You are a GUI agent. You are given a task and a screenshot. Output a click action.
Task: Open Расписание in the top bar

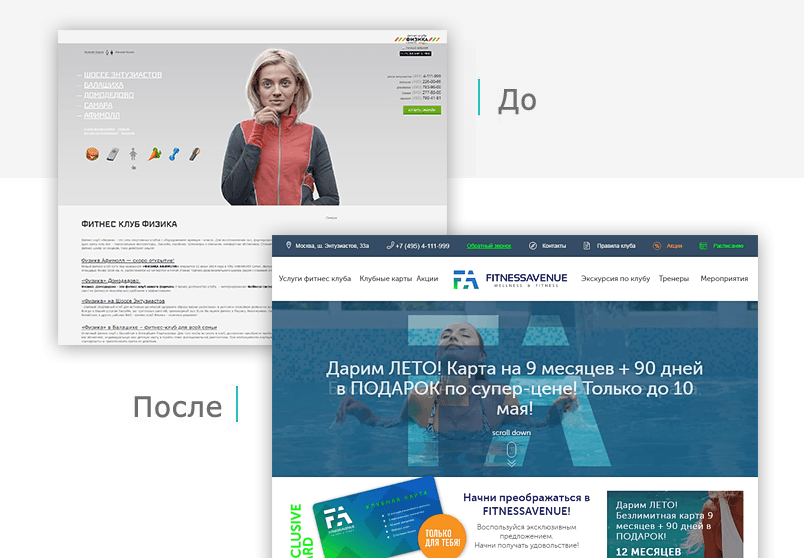(728, 246)
